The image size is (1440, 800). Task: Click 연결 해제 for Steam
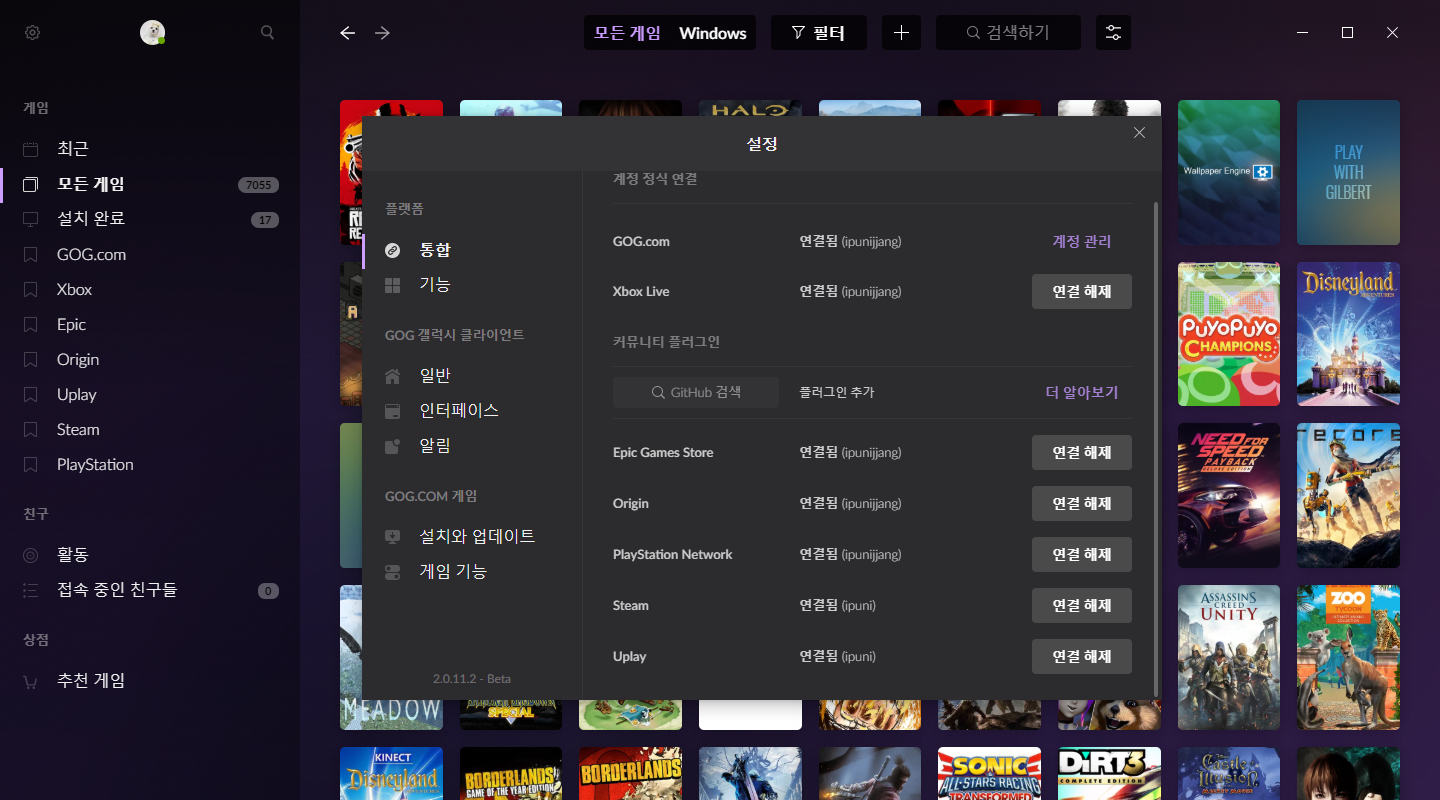tap(1082, 606)
